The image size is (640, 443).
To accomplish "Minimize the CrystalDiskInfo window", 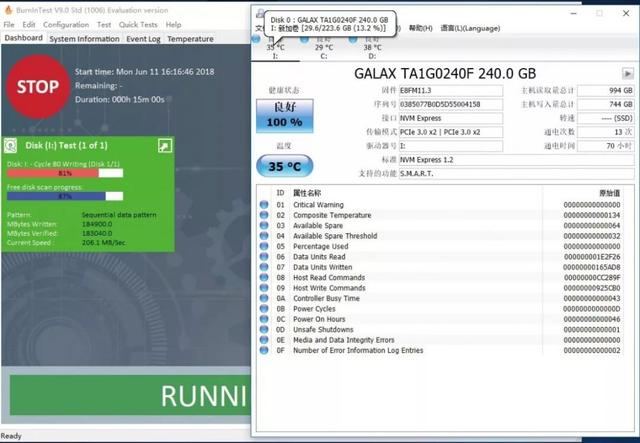I will (x=573, y=13).
